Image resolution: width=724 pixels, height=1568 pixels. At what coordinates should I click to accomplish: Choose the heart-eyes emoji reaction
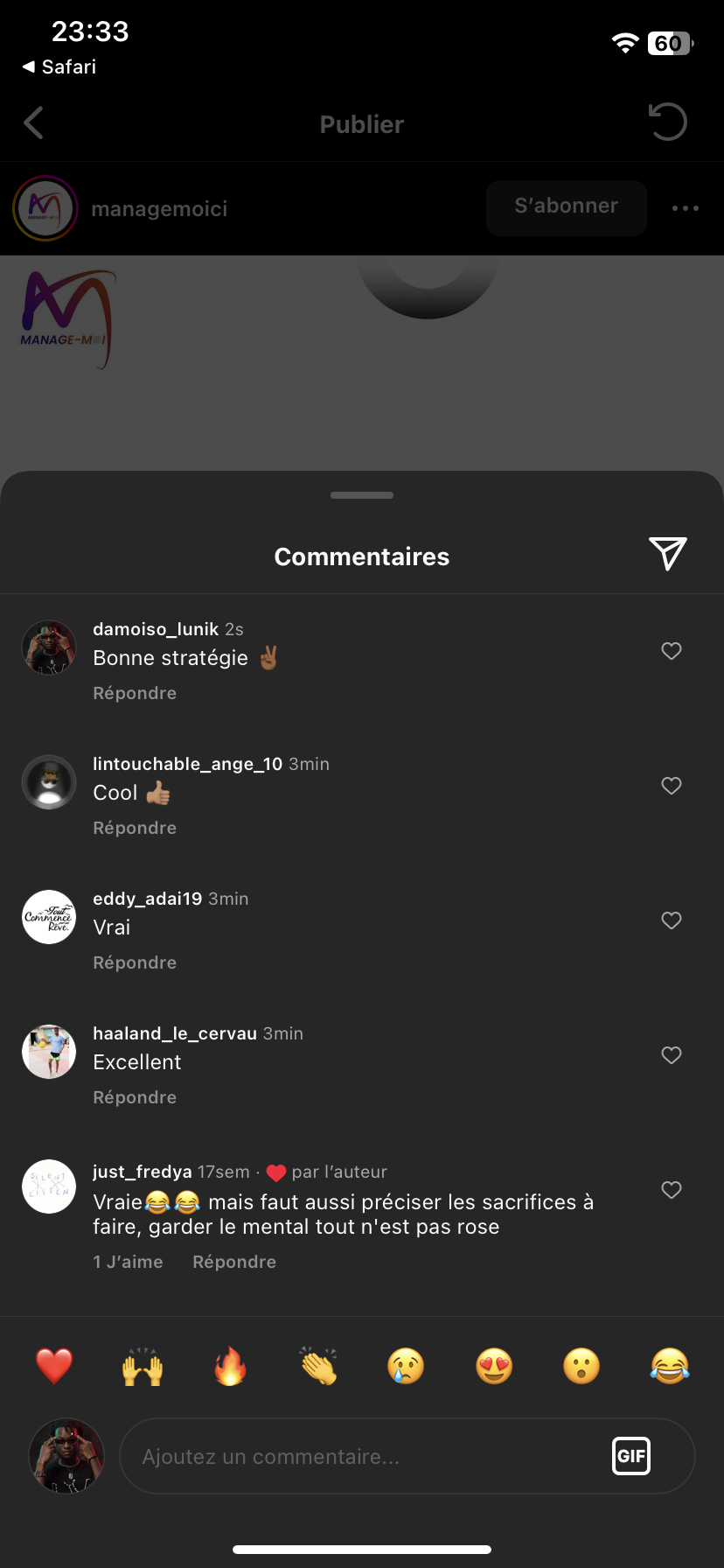pyautogui.click(x=494, y=1366)
